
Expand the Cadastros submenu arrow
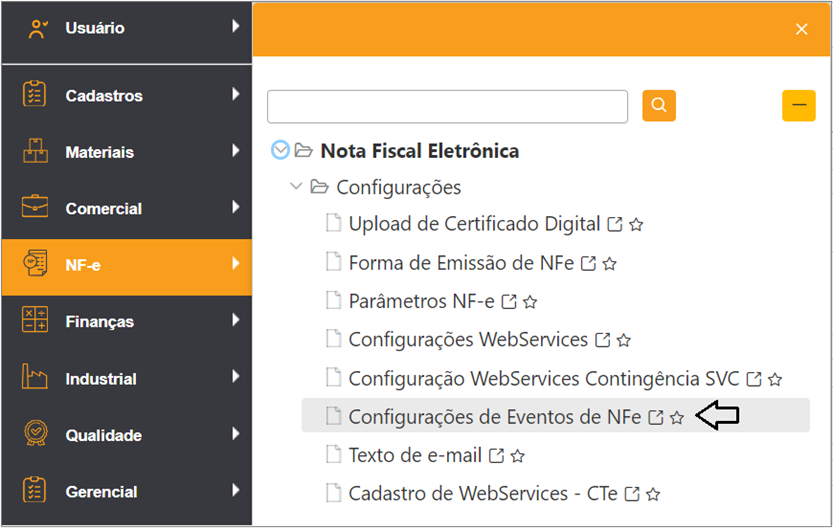236,95
